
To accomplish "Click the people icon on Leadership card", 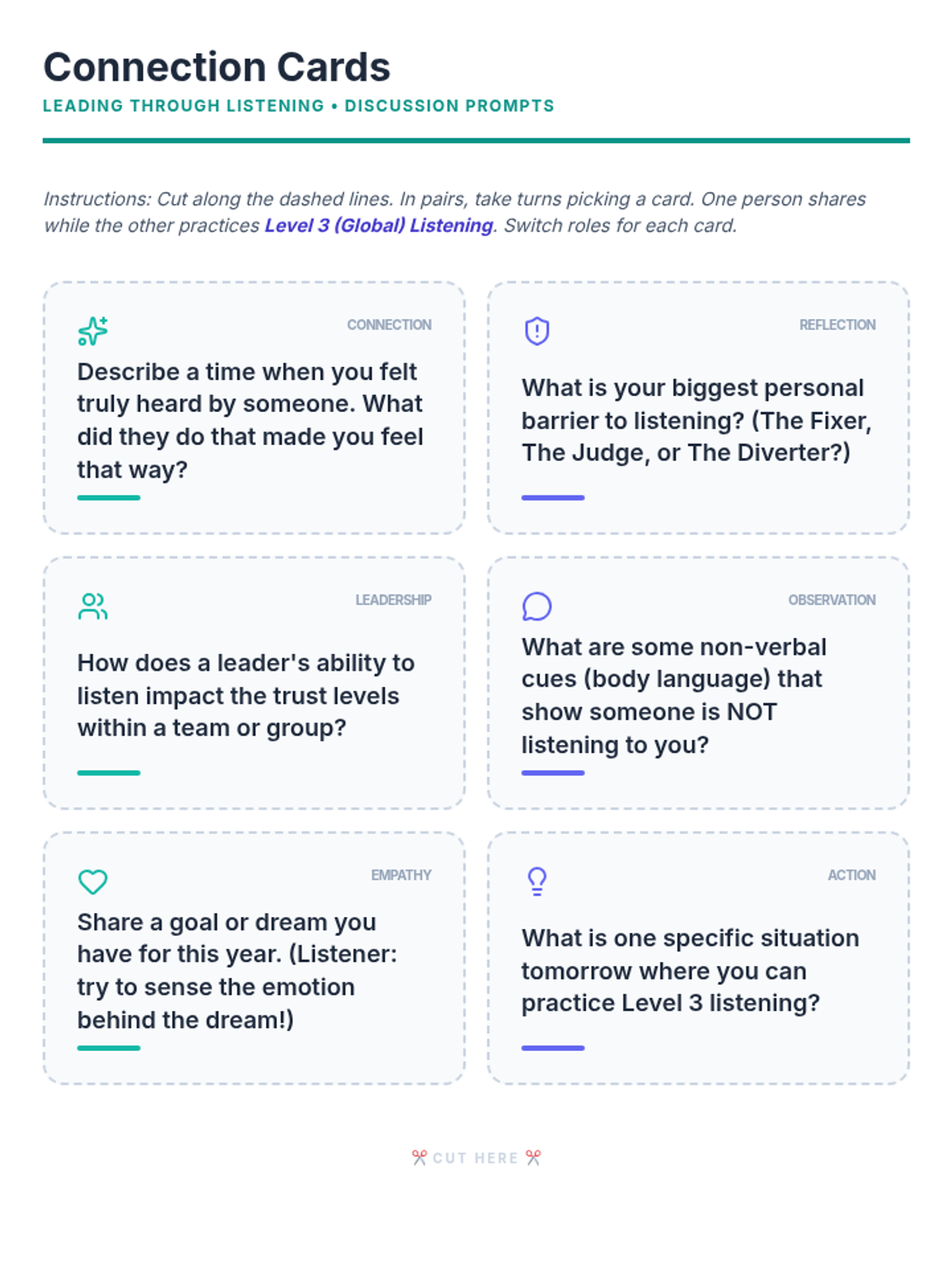I will click(93, 606).
